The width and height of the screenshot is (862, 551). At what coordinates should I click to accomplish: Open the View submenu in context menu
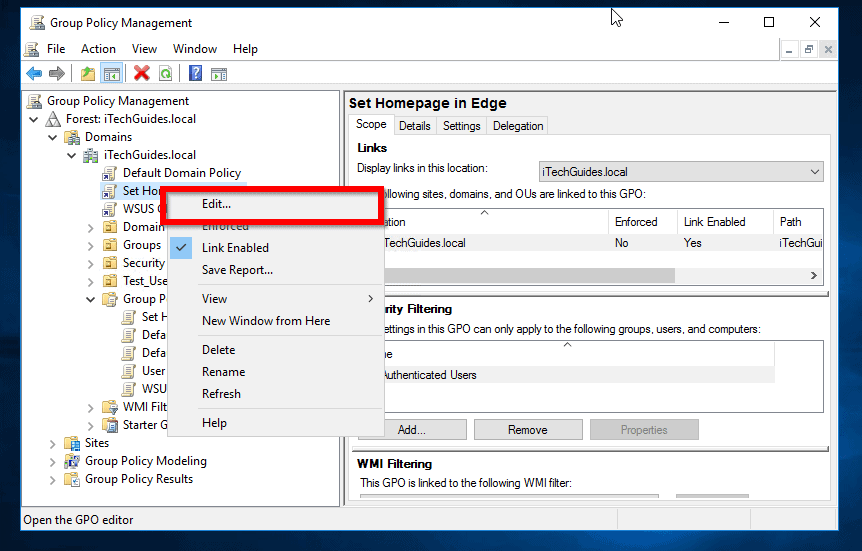coord(275,299)
